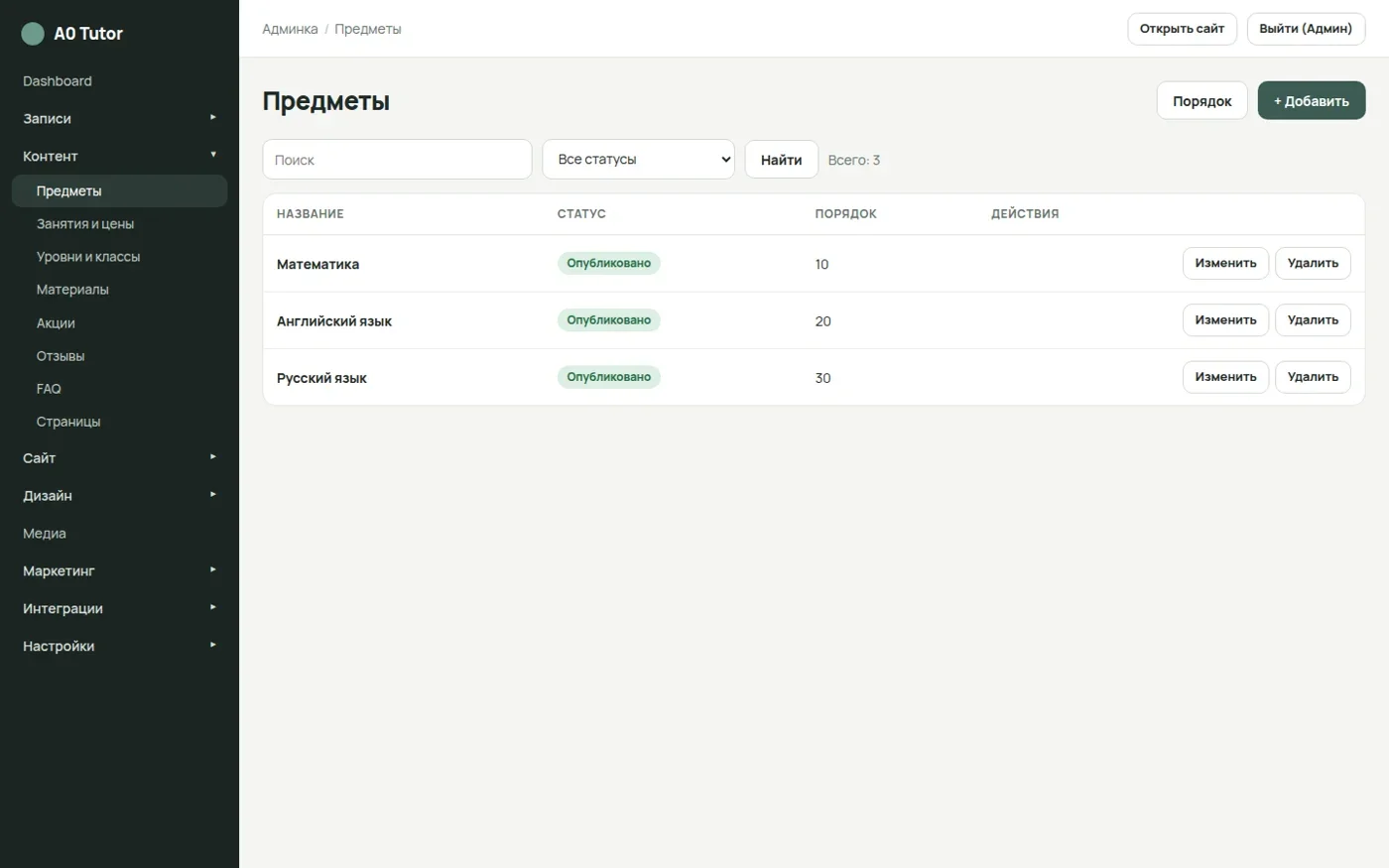The image size is (1389, 868).
Task: Select Предметы in the sidebar
Action: 119,191
